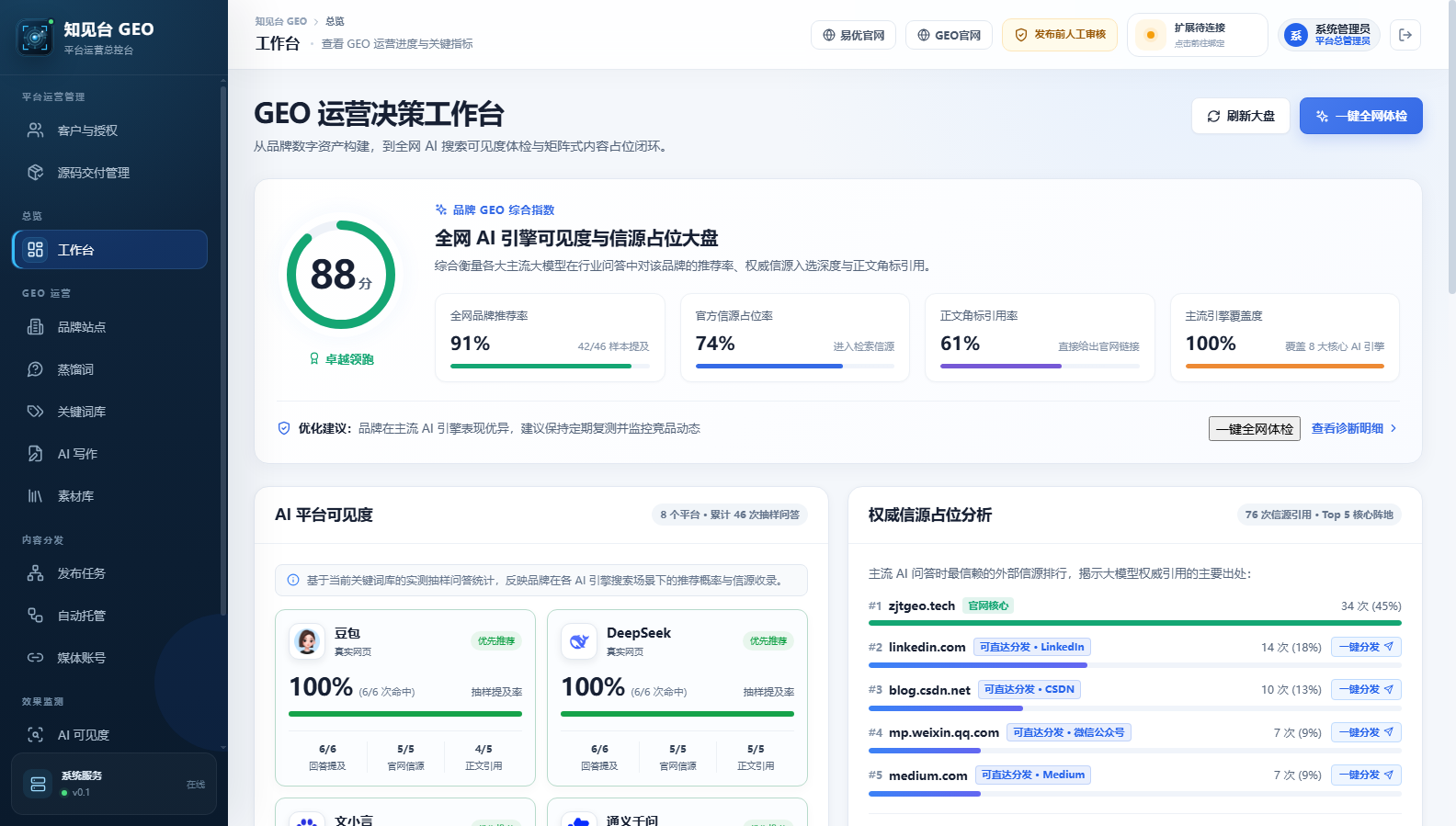1456x826 pixels.
Task: Click the 全网品牌推荐率 91% progress bar
Action: (550, 367)
